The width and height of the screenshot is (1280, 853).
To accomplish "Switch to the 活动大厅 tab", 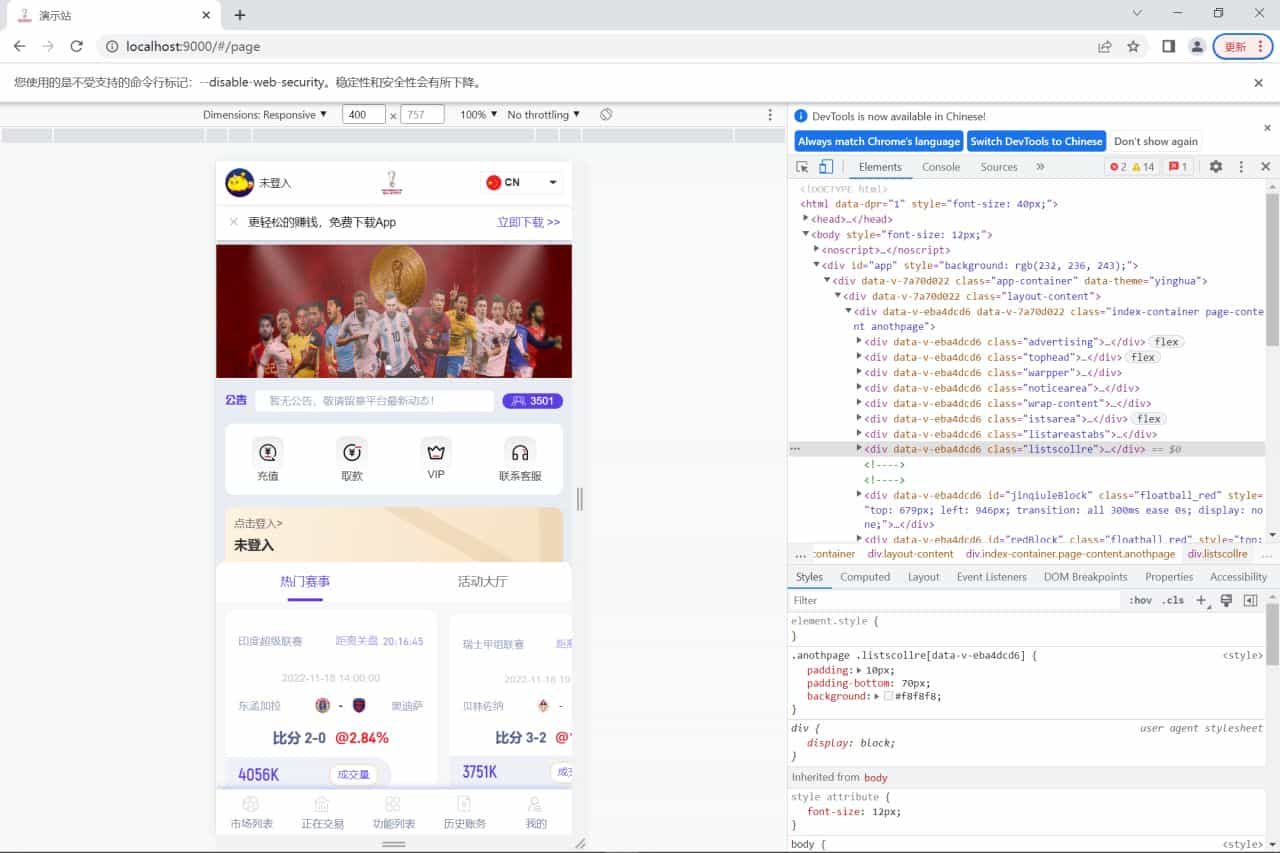I will [483, 581].
